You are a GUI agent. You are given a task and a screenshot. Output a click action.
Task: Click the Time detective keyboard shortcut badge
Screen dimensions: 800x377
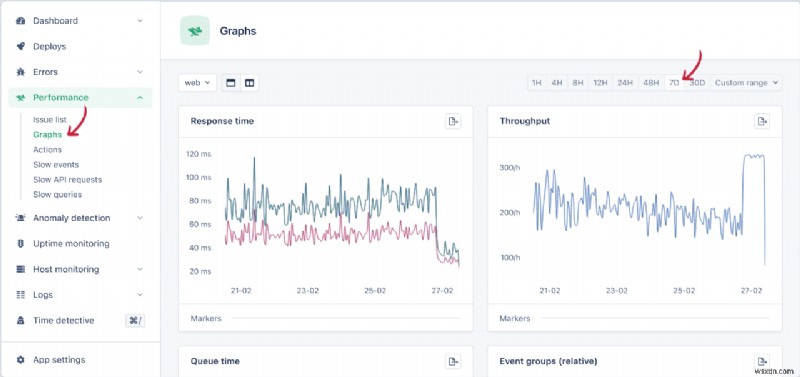[x=135, y=320]
